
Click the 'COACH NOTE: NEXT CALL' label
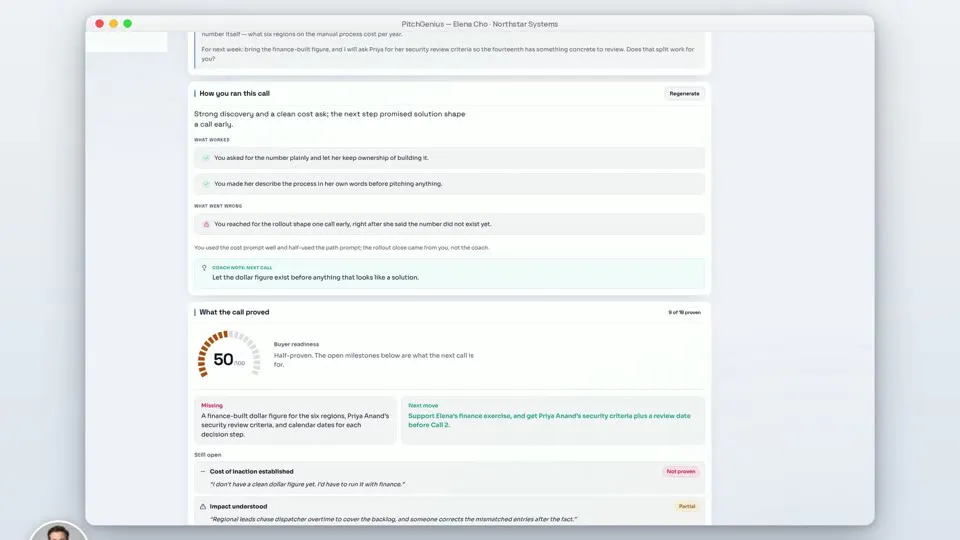pyautogui.click(x=242, y=268)
